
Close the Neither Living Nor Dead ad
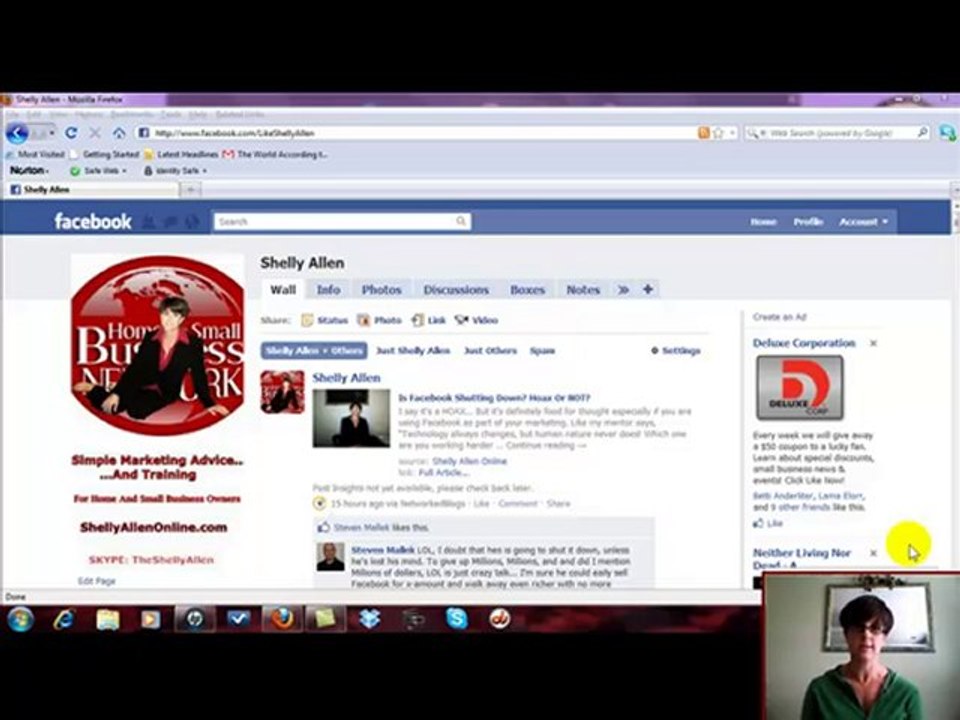click(x=874, y=553)
